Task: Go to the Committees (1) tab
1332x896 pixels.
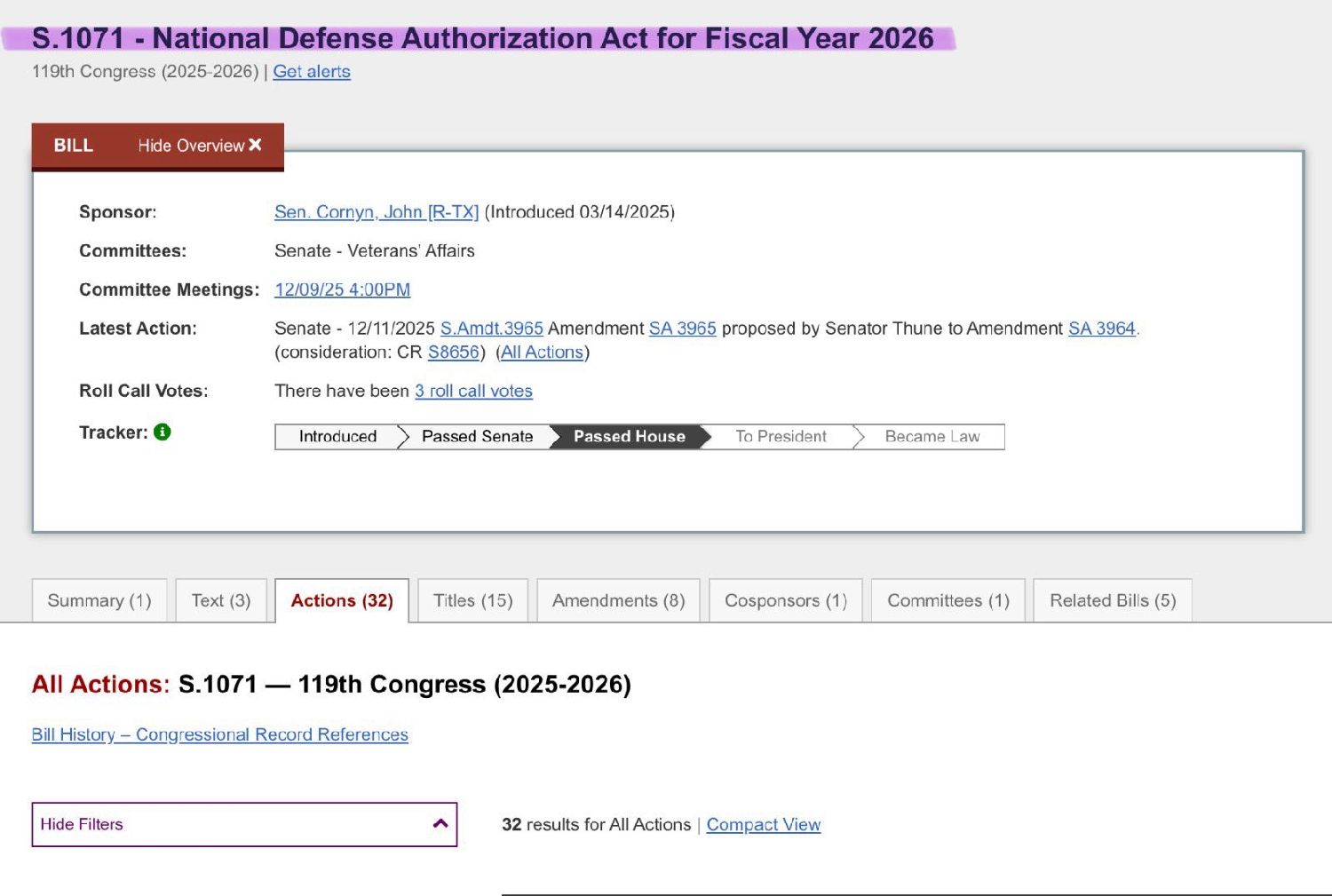Action: 947,601
